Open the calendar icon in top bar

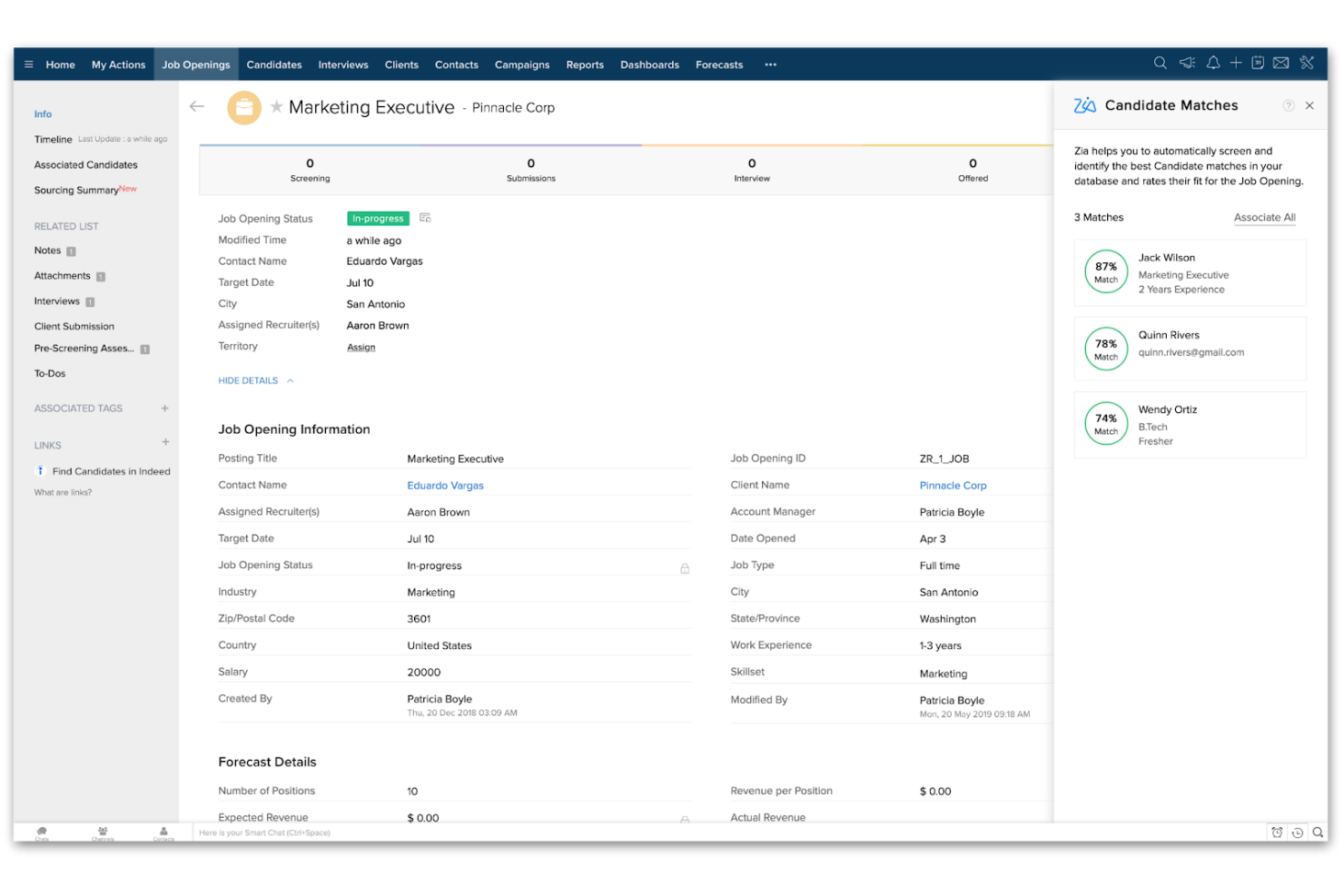click(x=1258, y=64)
